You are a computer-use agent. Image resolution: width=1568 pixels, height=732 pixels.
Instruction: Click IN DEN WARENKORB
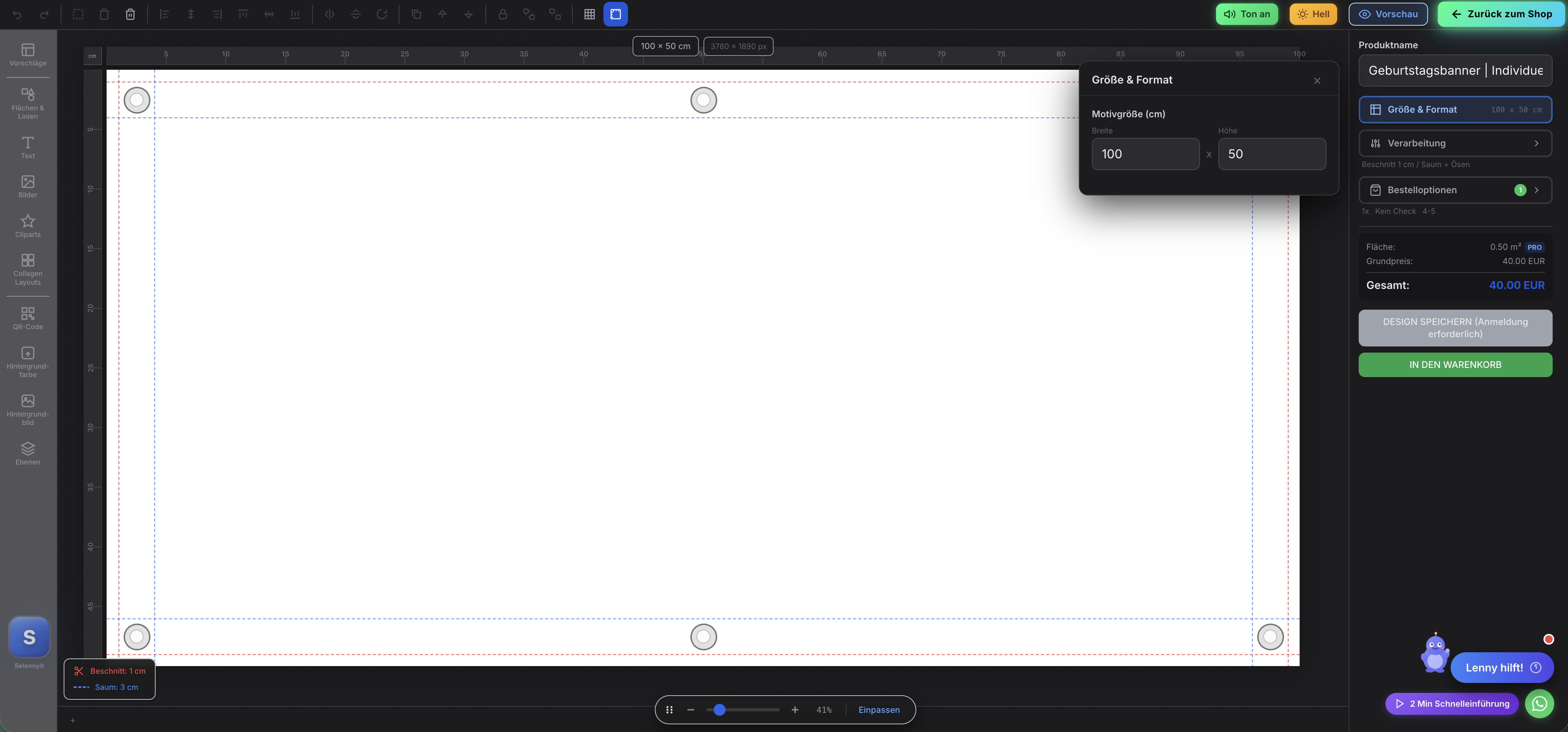1455,364
